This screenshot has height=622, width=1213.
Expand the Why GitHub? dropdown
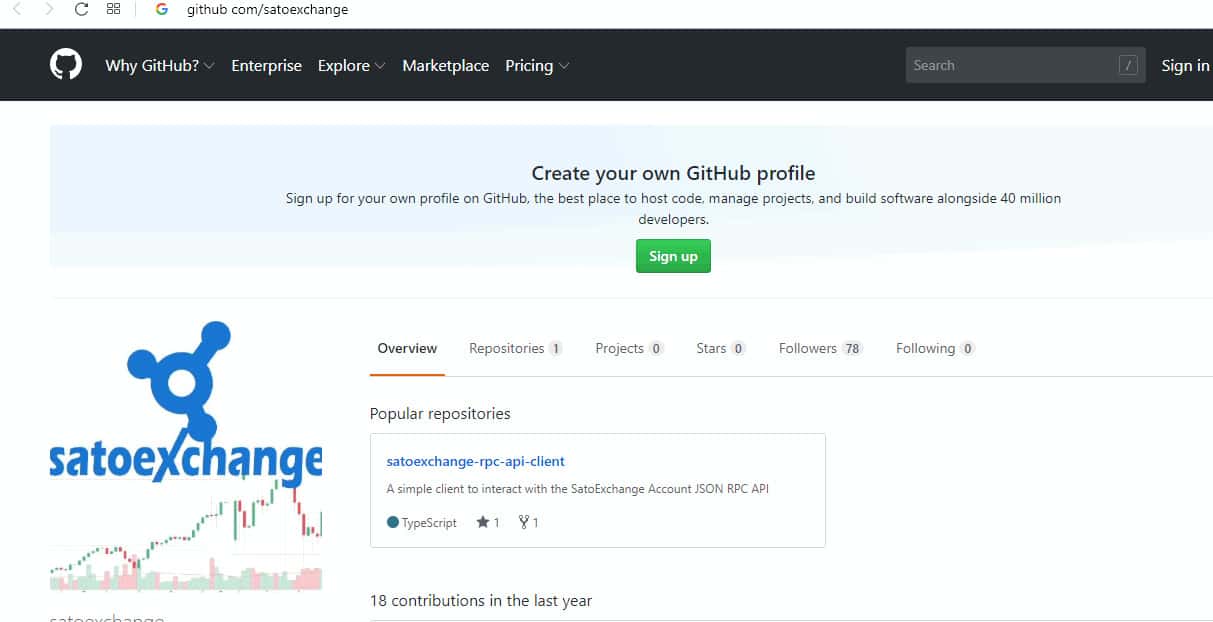(160, 66)
